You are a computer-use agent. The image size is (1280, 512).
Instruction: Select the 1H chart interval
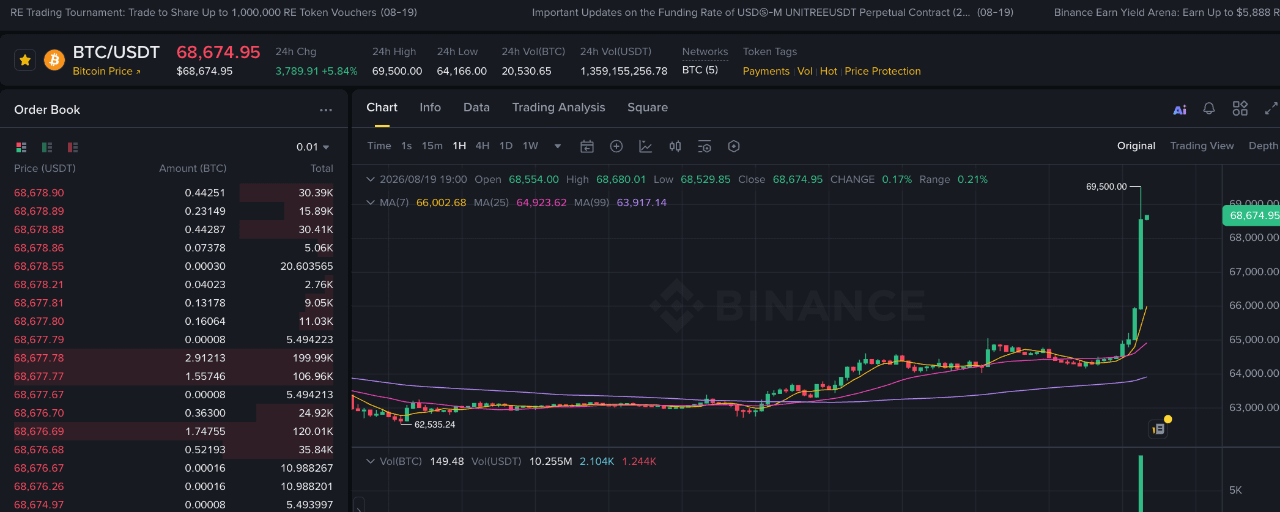click(x=459, y=146)
